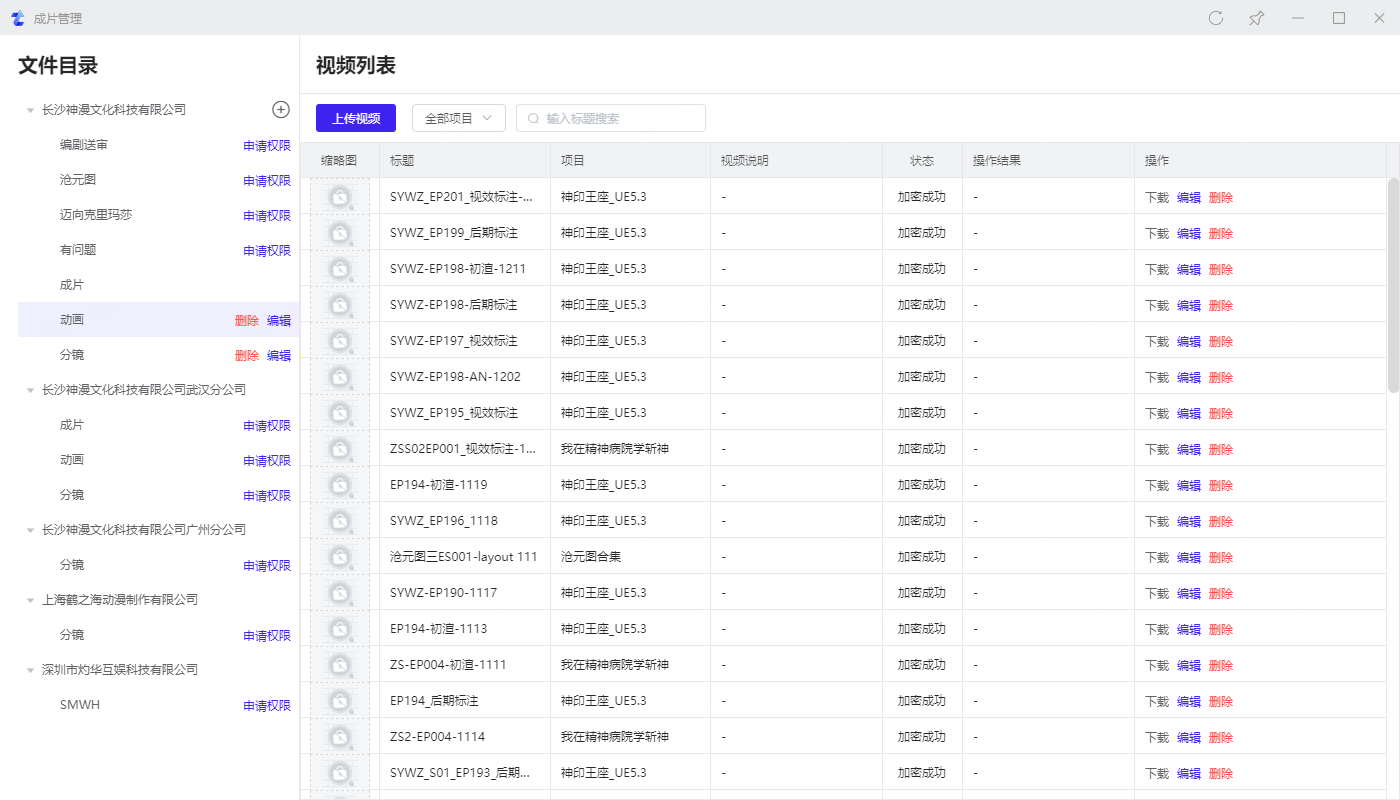Collapse the 长沙神漫文化科技有限公司 tree node
This screenshot has width=1400, height=800.
(x=30, y=110)
